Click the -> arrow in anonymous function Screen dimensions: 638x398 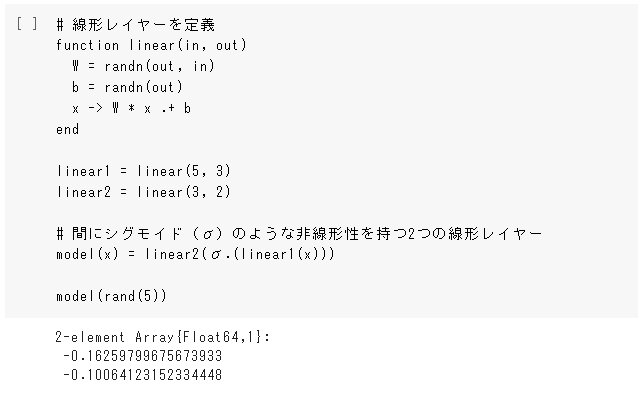96,108
